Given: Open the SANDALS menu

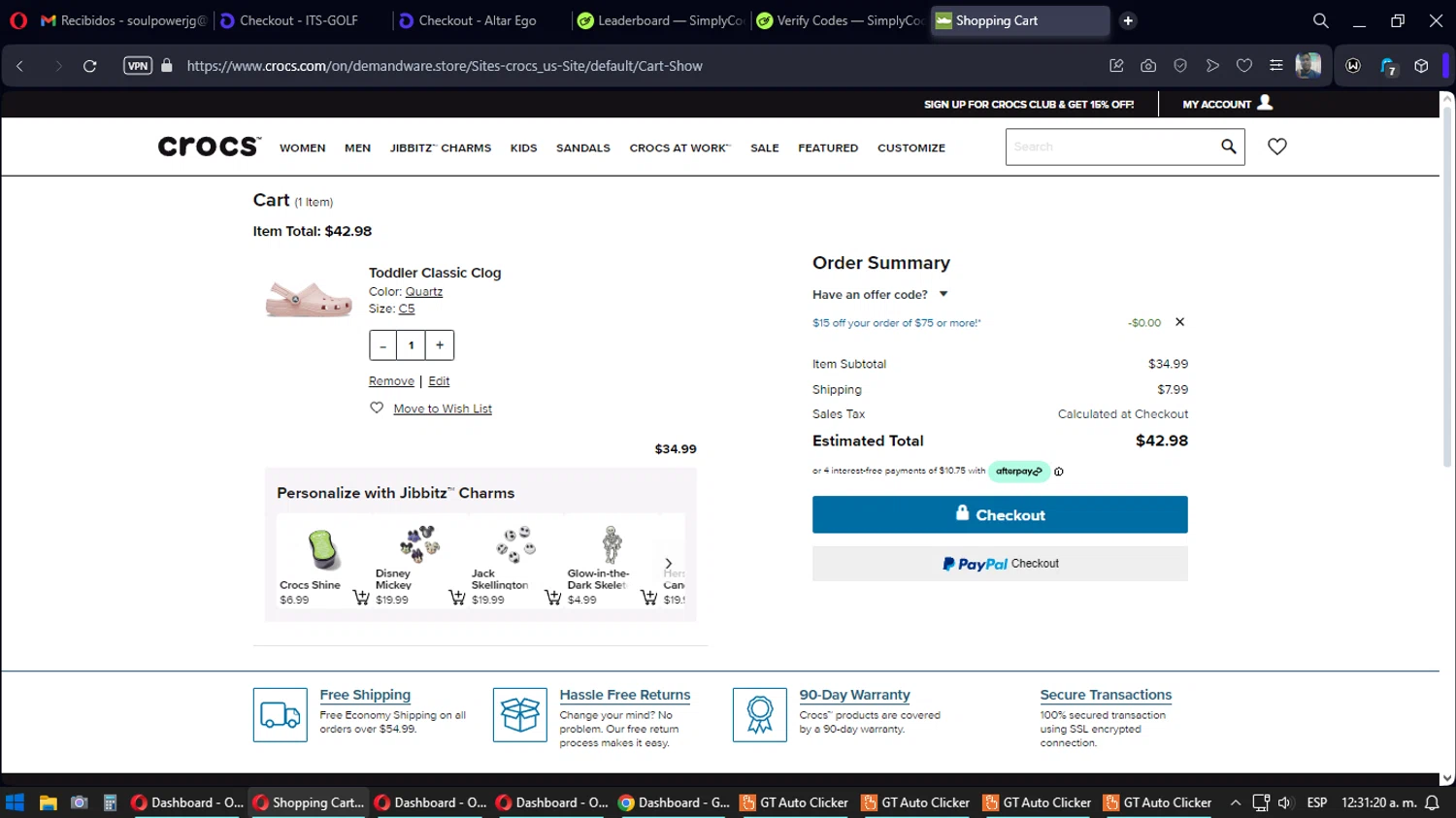Looking at the screenshot, I should (x=583, y=148).
